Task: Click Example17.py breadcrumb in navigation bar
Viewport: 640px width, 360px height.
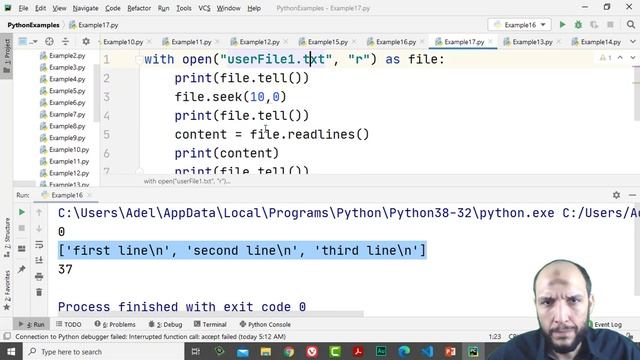Action: click(x=94, y=25)
